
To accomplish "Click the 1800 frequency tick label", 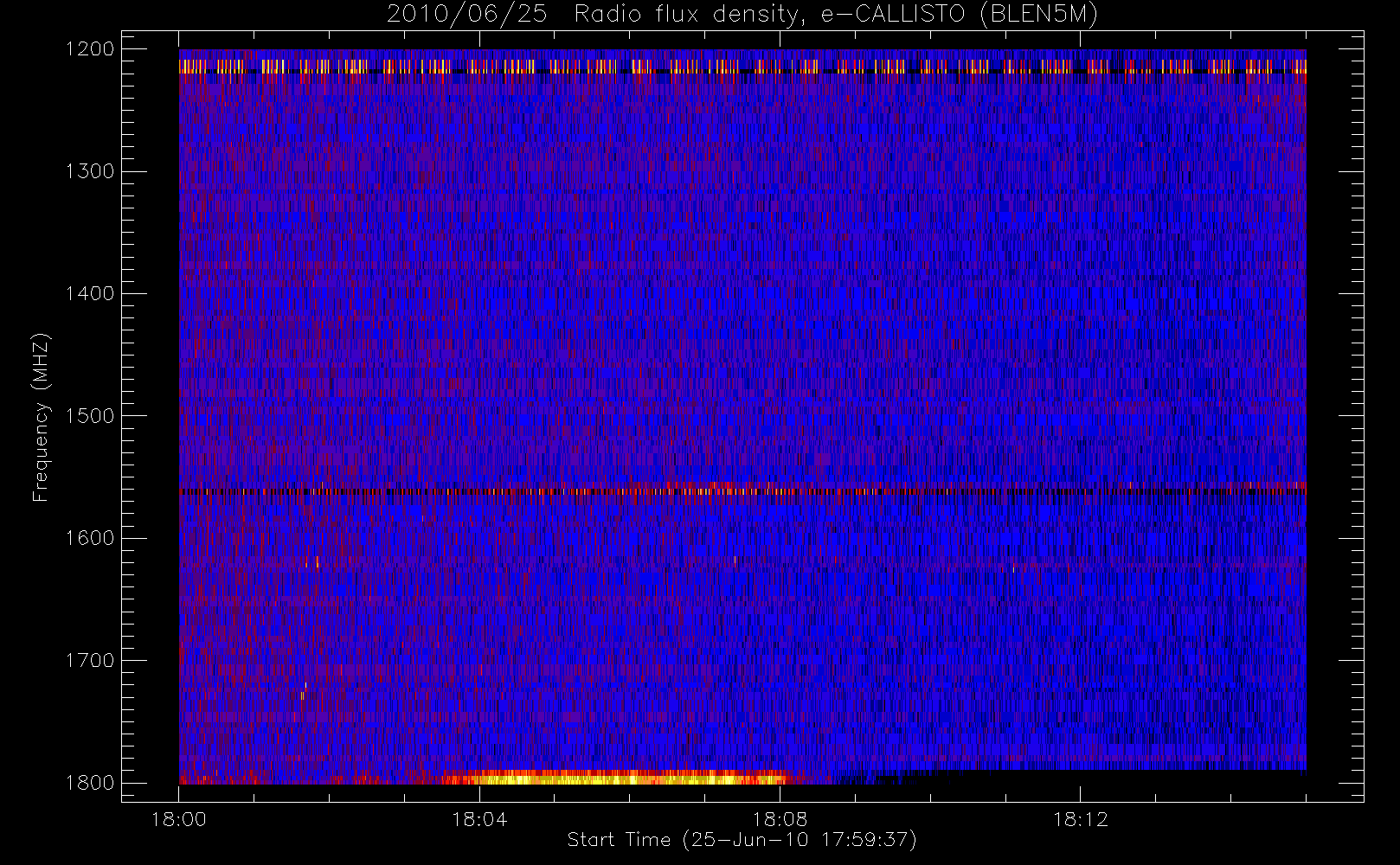I will pos(90,782).
